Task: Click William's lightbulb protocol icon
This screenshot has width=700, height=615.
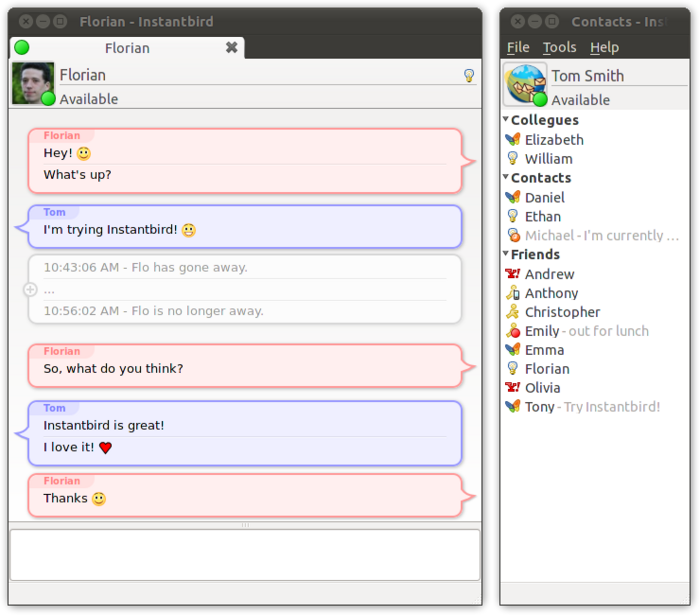Action: [x=512, y=158]
